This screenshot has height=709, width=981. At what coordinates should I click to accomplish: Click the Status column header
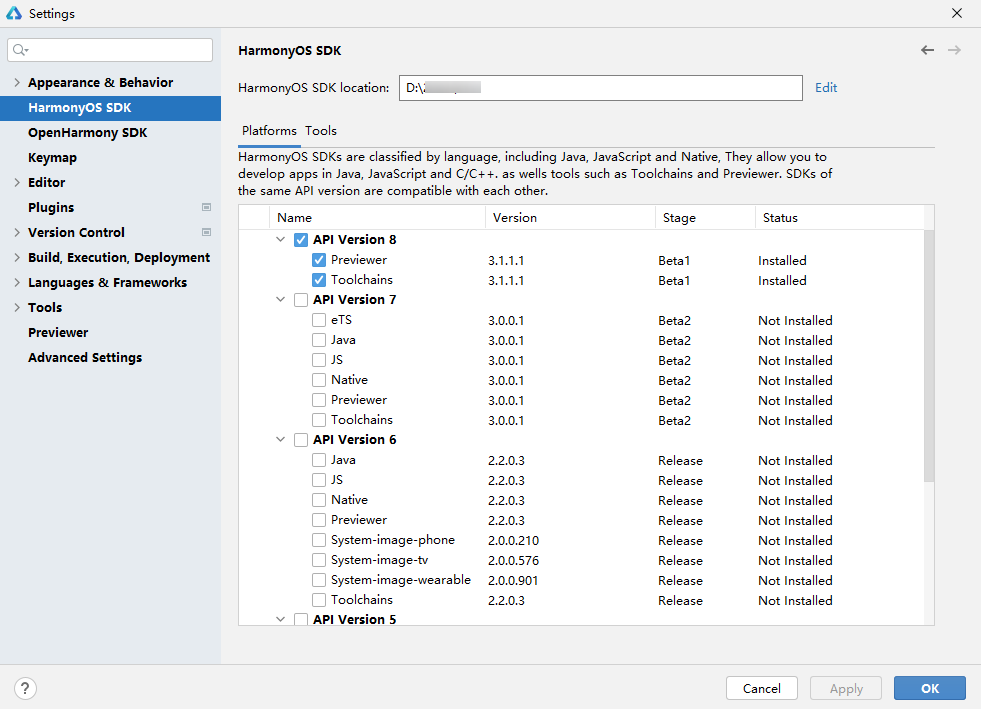pyautogui.click(x=840, y=218)
